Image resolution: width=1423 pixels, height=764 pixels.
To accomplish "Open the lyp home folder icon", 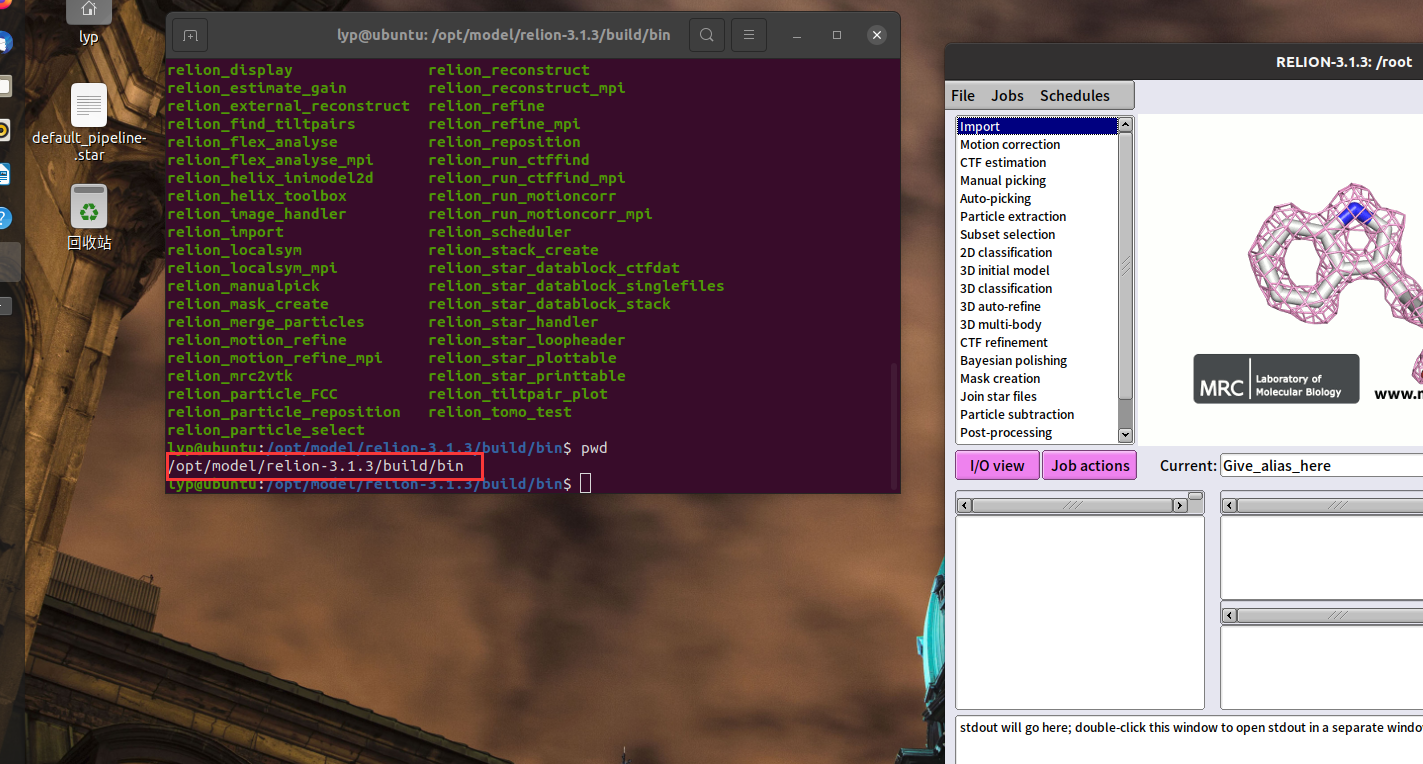I will coord(88,12).
